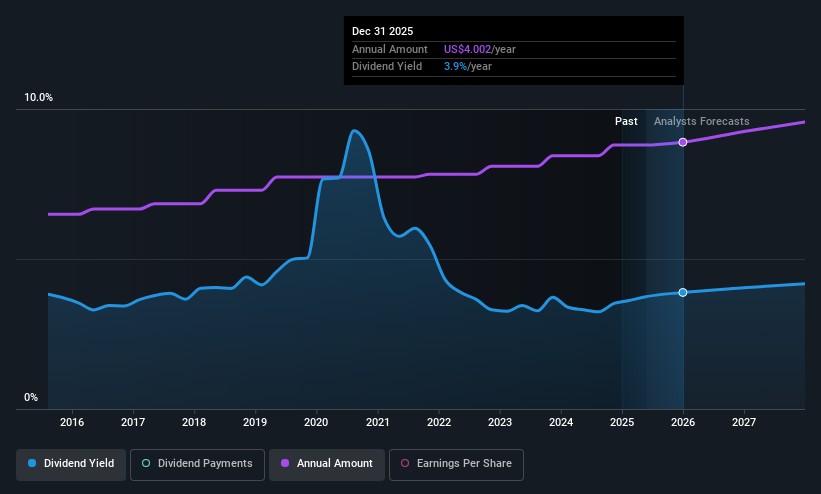Select the 2023 label on the x-axis
This screenshot has height=494, width=821.
(x=499, y=423)
